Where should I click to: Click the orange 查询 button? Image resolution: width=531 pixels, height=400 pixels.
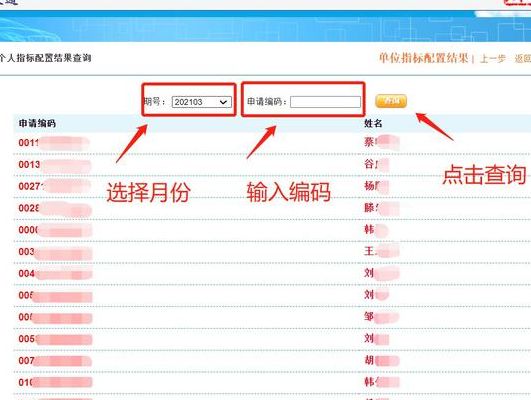(391, 101)
